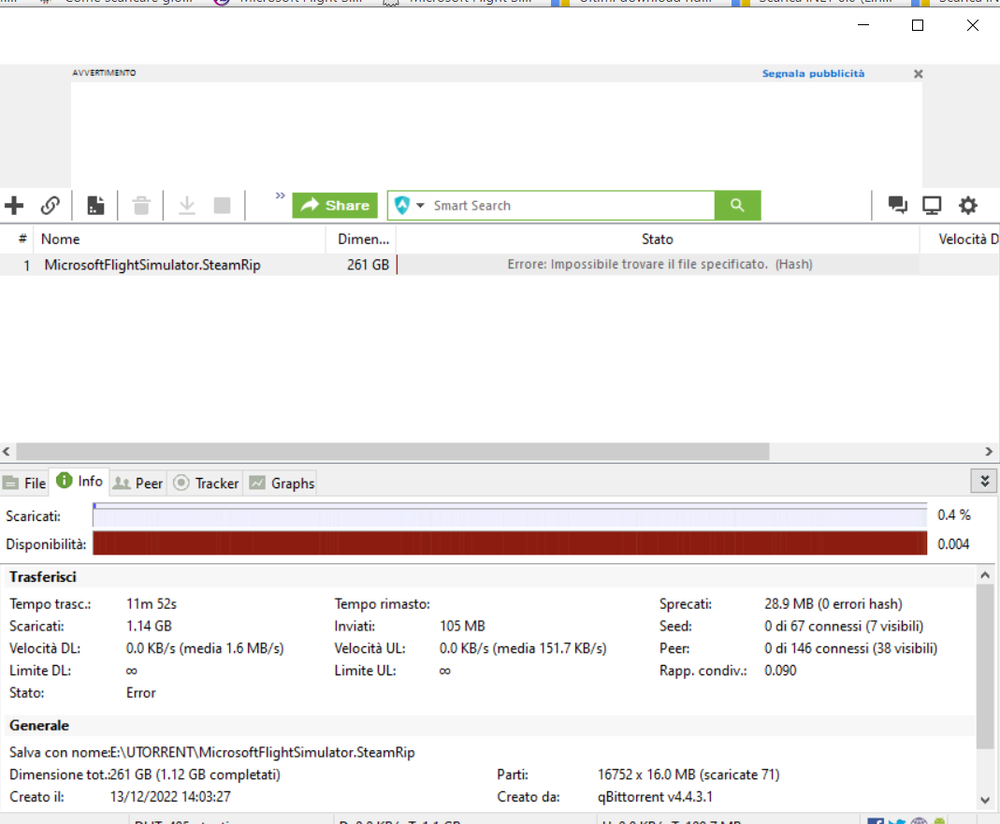The image size is (1000, 824).
Task: Switch to the Peer tab
Action: tap(138, 483)
